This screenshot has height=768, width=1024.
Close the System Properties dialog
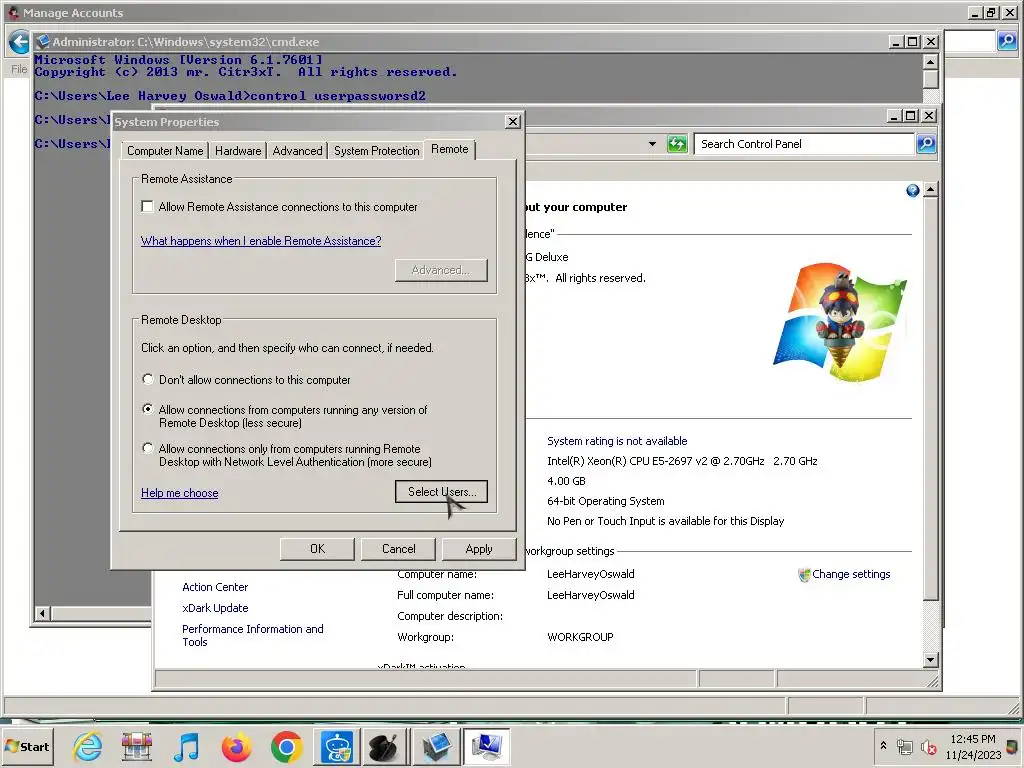pos(513,121)
